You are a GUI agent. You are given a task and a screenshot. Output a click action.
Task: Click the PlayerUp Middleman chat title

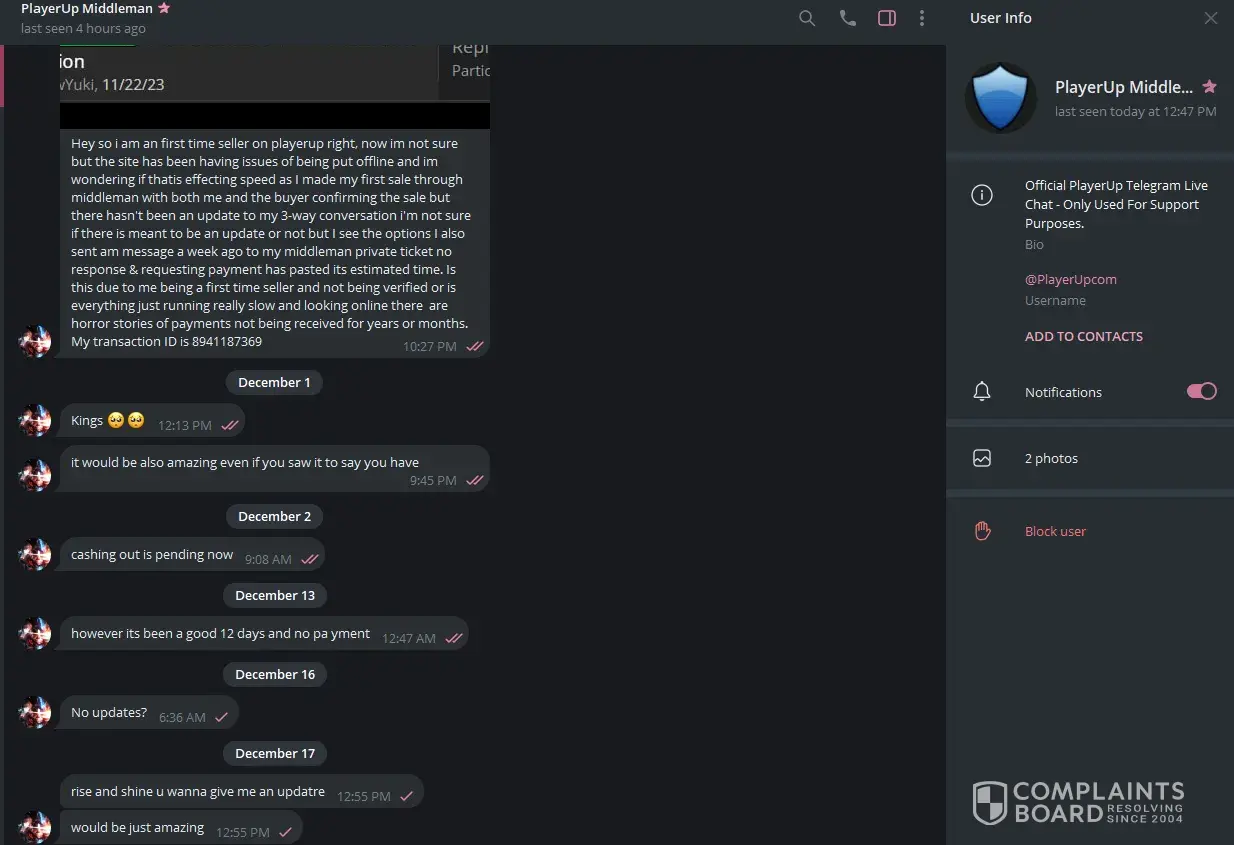87,8
